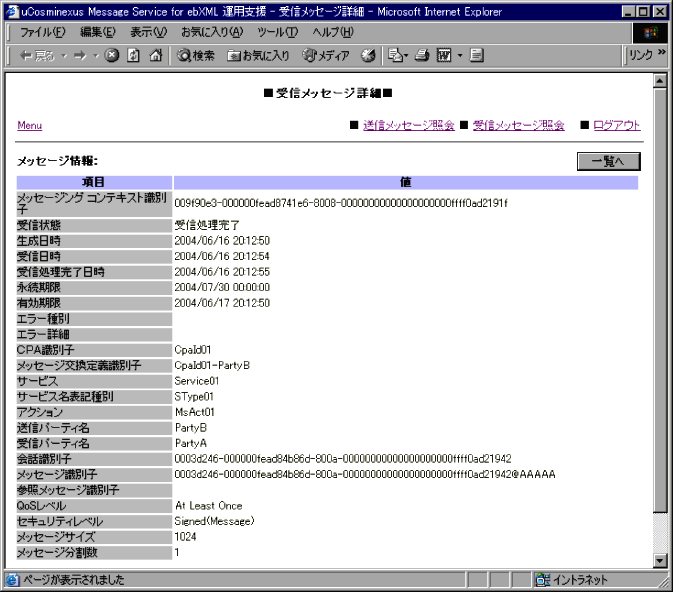Screen dimensions: 673x592
Task: Click the 有効期限 value 2004/06/17 20:12:50
Action: tap(222, 303)
